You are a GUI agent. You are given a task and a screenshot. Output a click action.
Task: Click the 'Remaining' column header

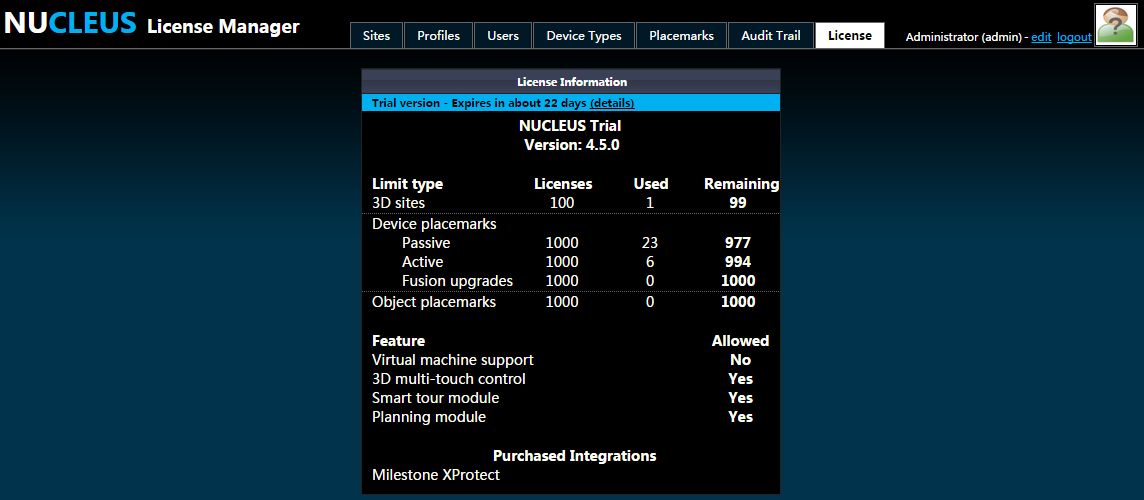coord(741,184)
